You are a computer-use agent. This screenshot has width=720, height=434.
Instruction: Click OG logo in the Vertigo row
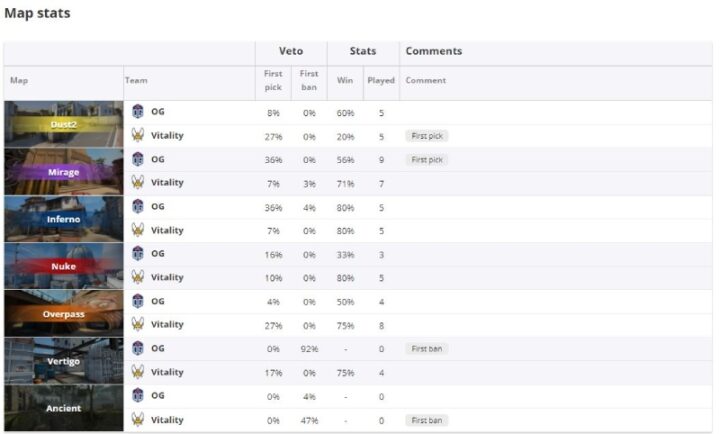138,348
